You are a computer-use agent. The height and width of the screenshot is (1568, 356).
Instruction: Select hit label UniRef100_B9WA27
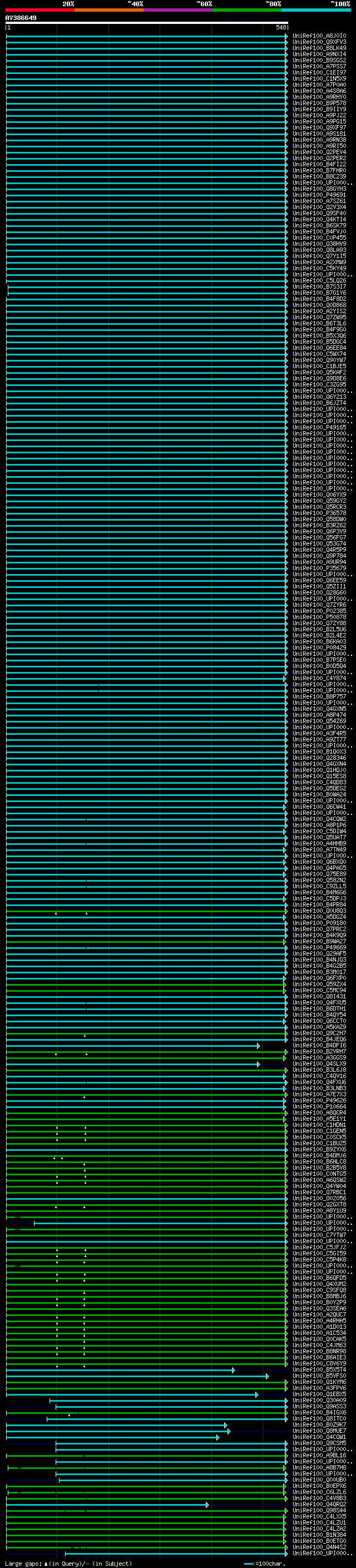click(319, 942)
